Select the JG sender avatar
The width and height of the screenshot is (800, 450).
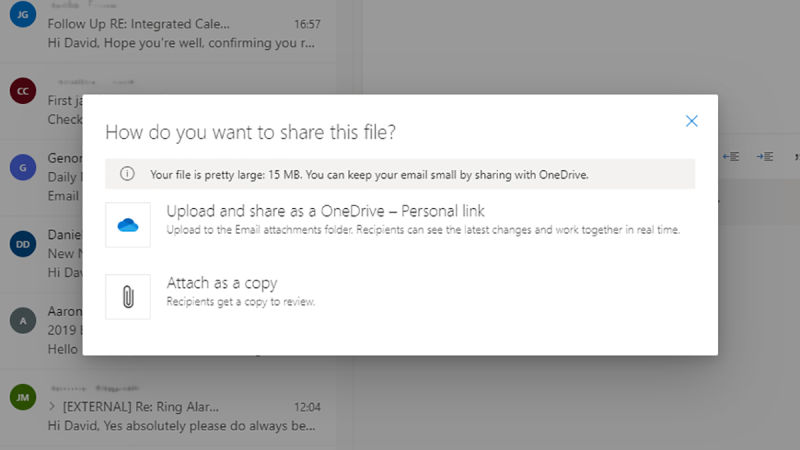23,14
